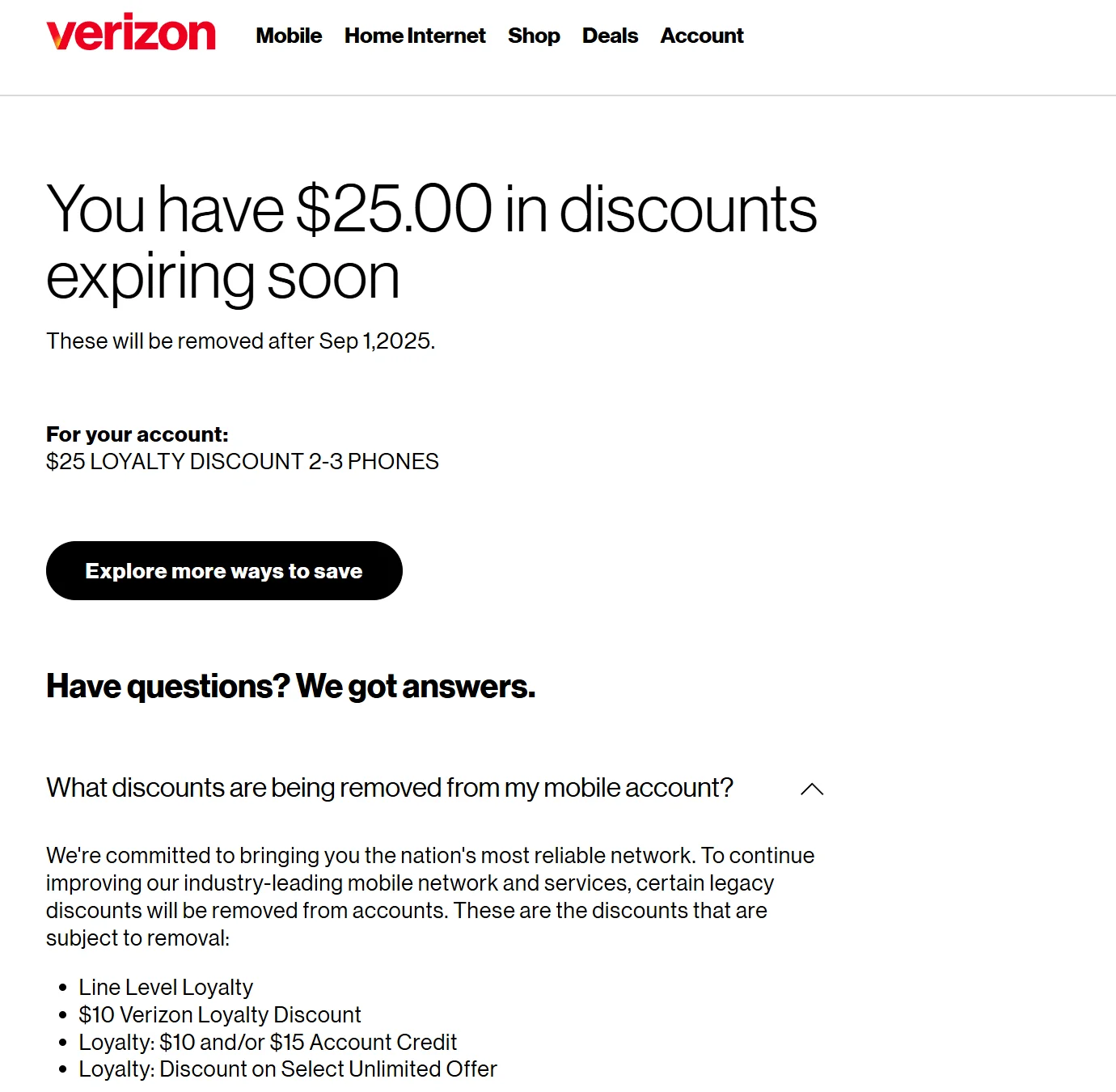
Task: View the Deals page
Action: click(x=610, y=36)
